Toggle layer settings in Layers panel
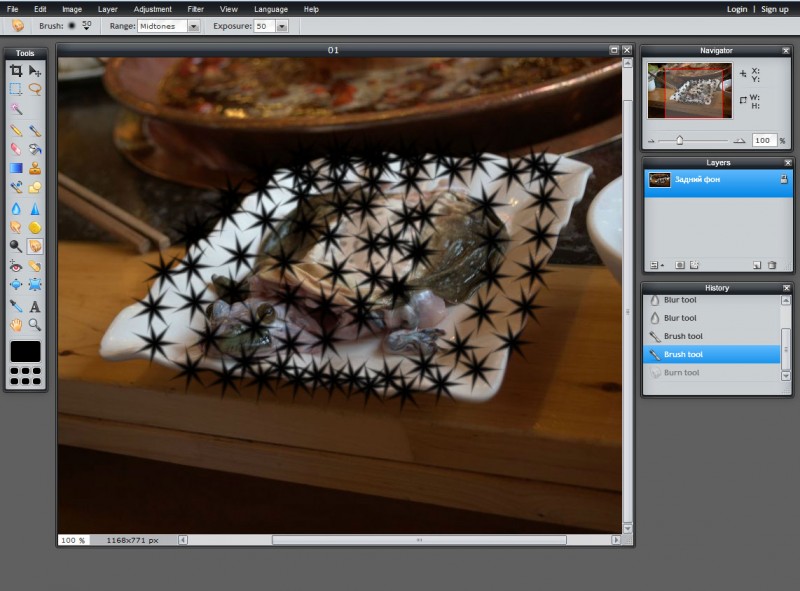 pos(657,265)
